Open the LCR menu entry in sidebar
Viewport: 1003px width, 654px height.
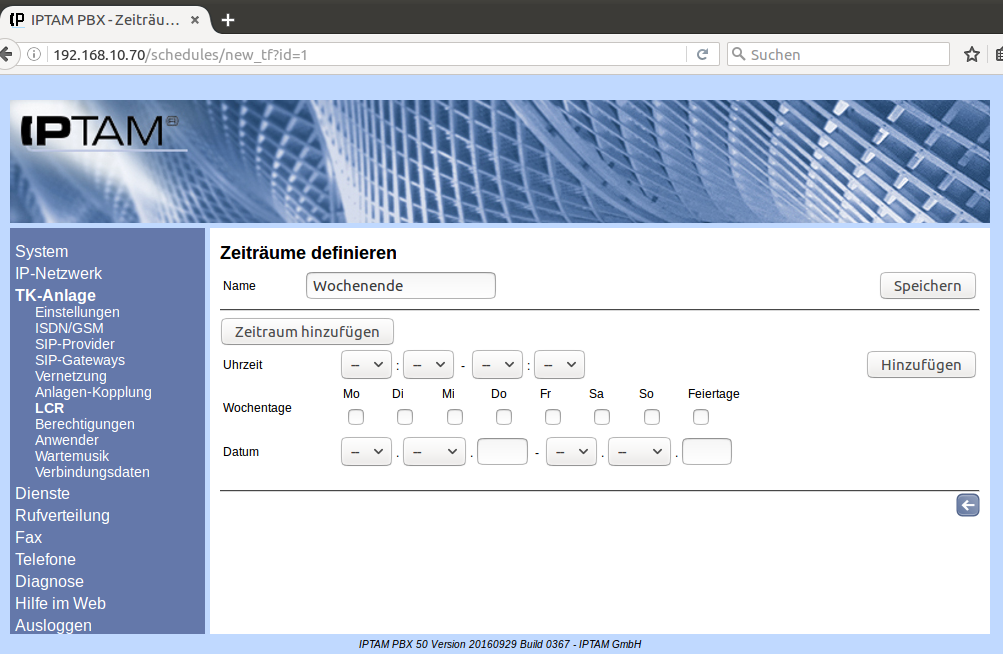click(49, 408)
